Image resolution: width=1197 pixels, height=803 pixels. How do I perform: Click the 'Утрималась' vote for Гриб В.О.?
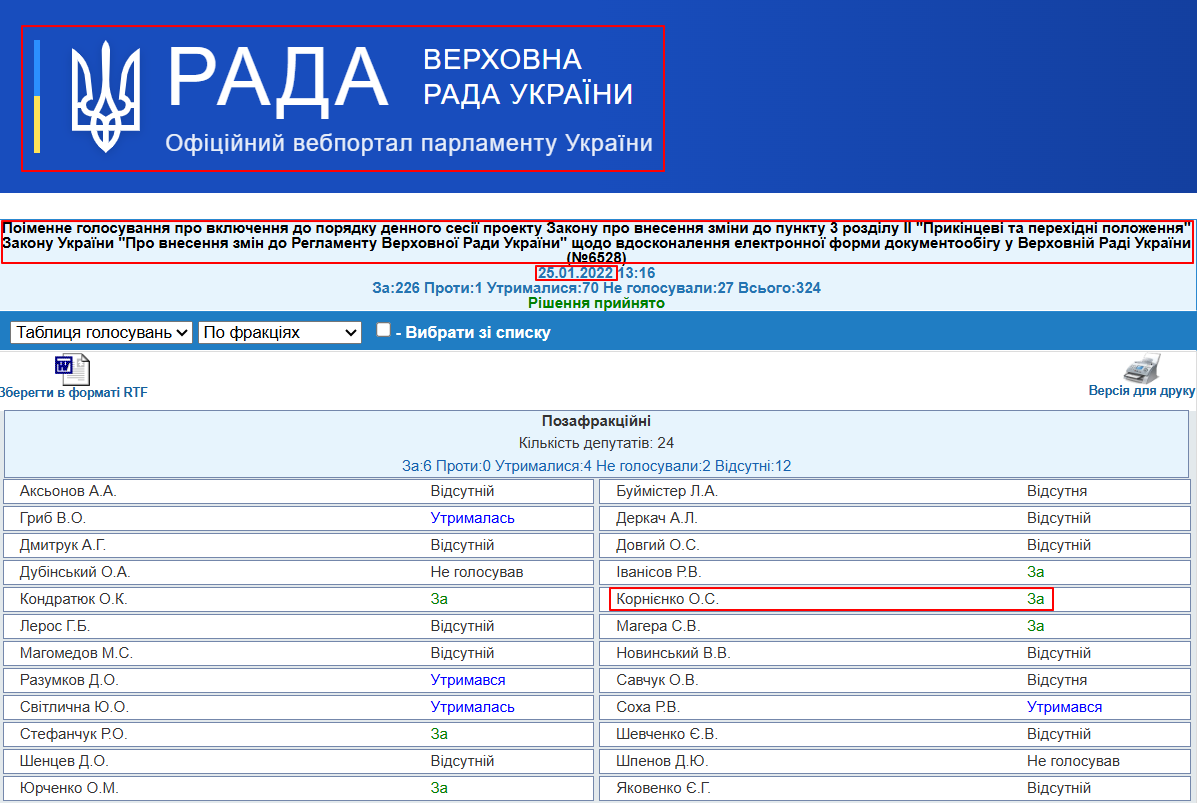pyautogui.click(x=473, y=518)
